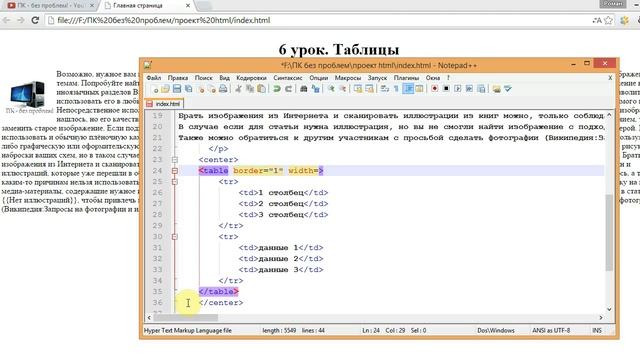640x360 pixels.
Task: Switch to Главная страница browser tab
Action: (146, 6)
